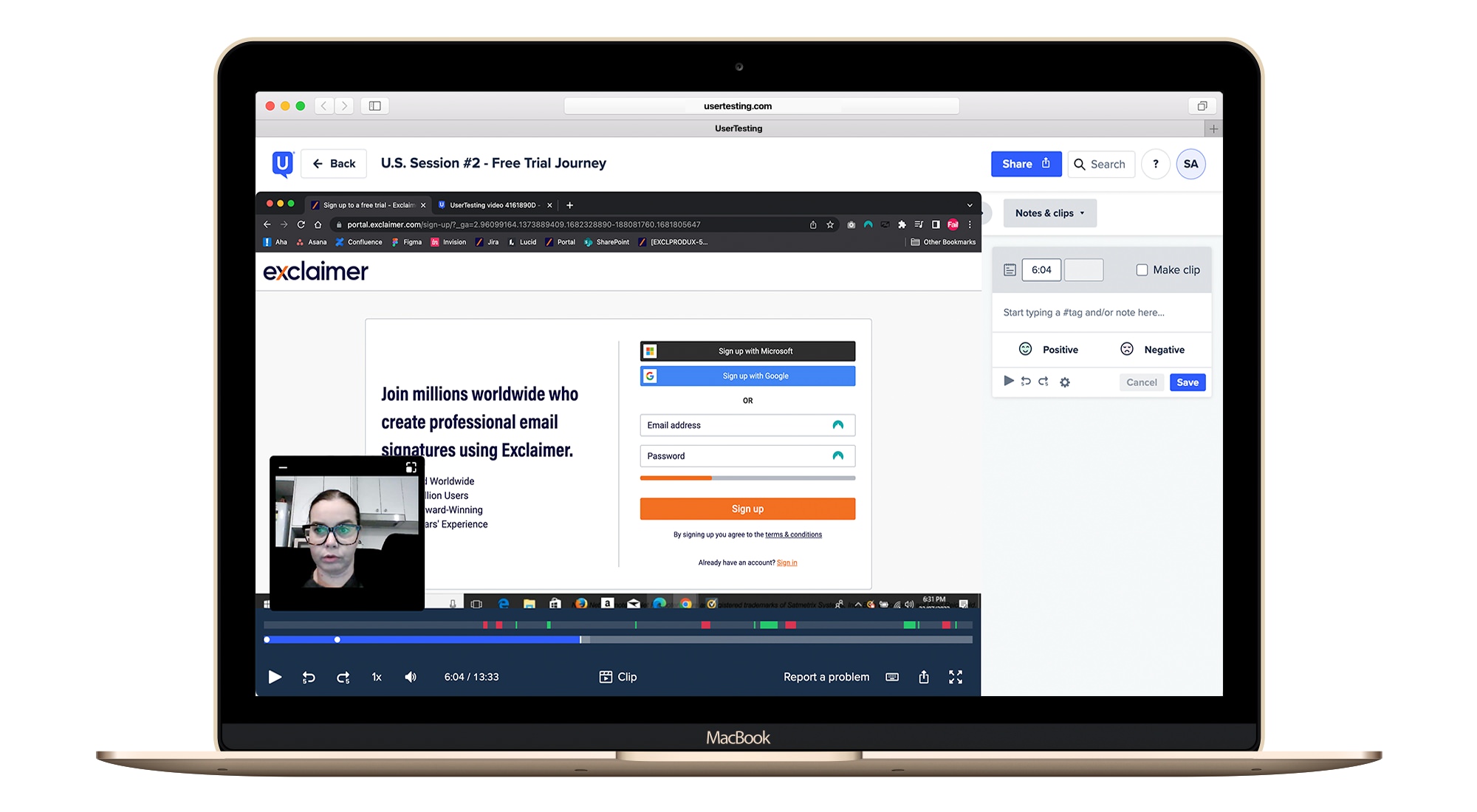Click the UserTesting logo icon
This screenshot has width=1477, height=812.
(x=283, y=164)
